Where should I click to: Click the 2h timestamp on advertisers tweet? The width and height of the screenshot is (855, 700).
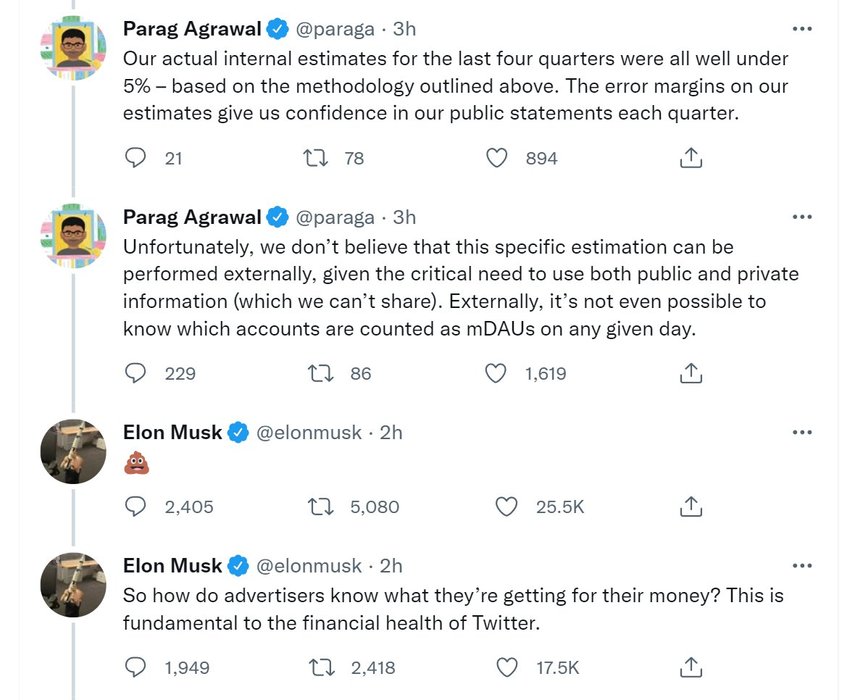[x=391, y=566]
